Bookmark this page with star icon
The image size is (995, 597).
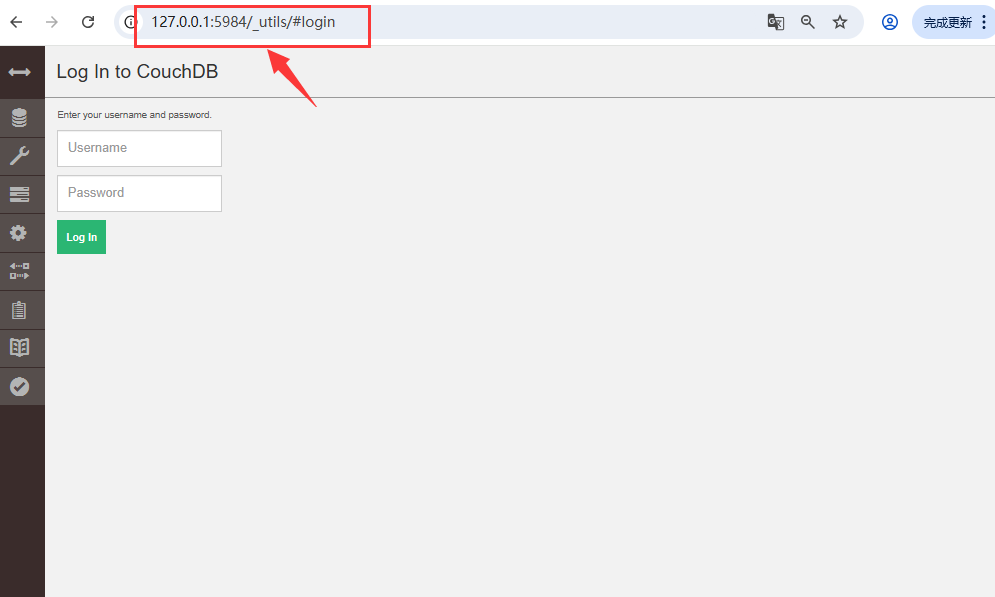(840, 22)
